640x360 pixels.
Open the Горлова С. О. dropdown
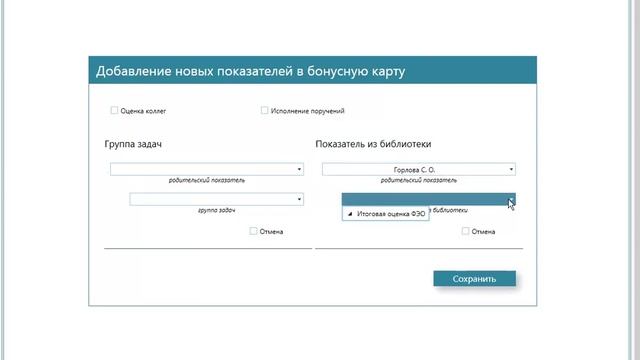pyautogui.click(x=419, y=169)
